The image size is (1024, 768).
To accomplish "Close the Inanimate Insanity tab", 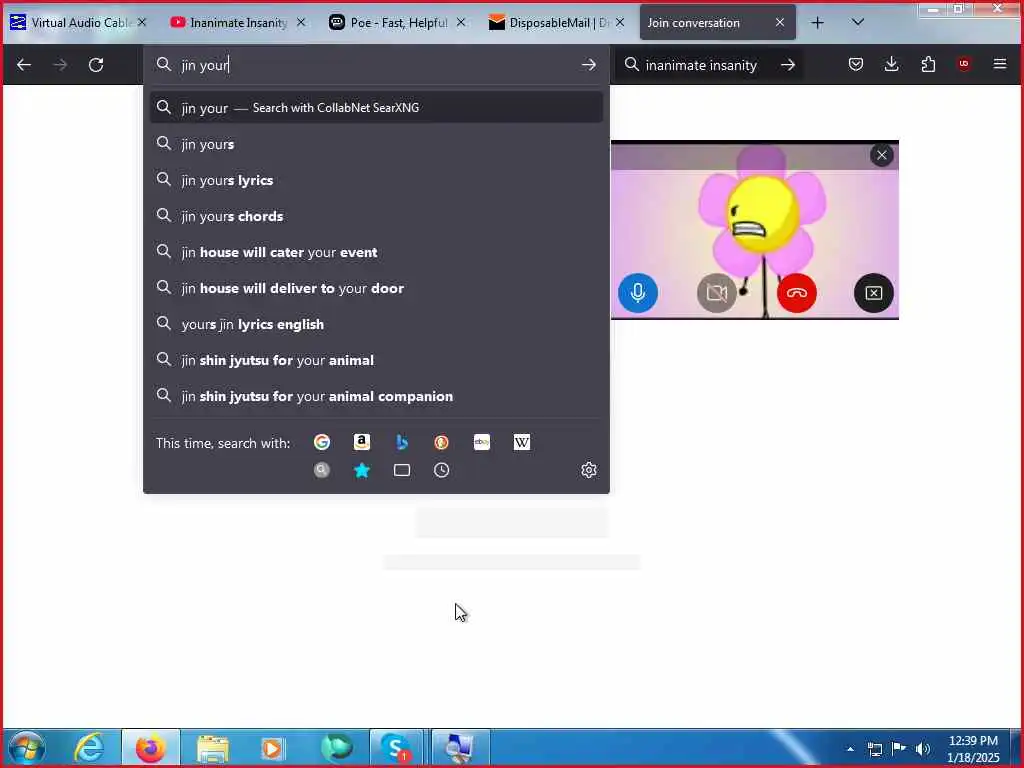I will point(301,22).
